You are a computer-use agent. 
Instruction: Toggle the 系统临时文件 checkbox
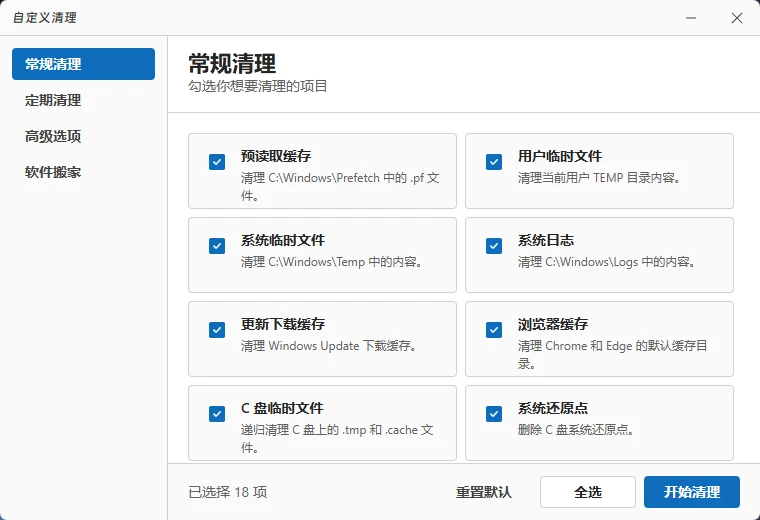coord(217,246)
